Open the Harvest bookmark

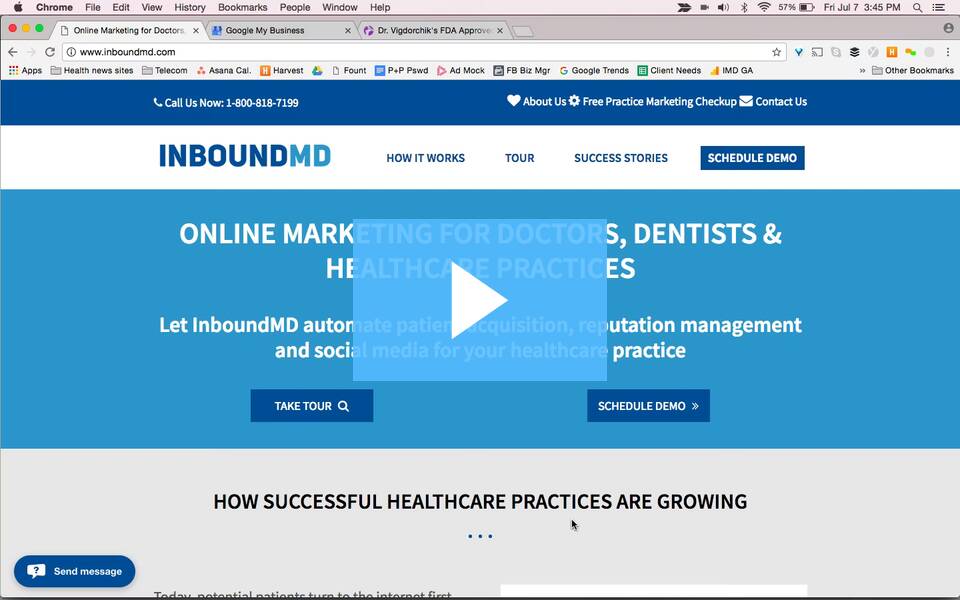point(282,70)
